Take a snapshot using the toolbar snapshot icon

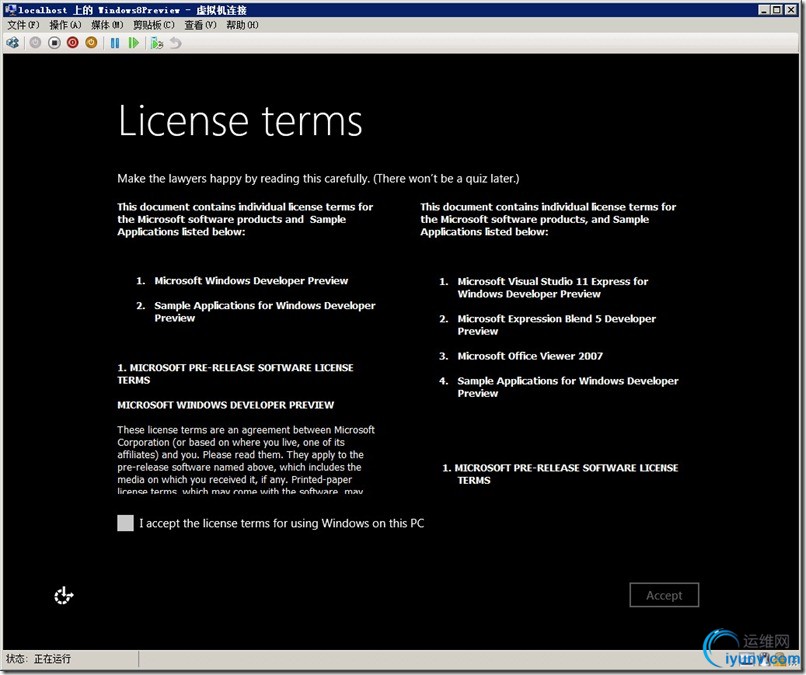point(157,43)
